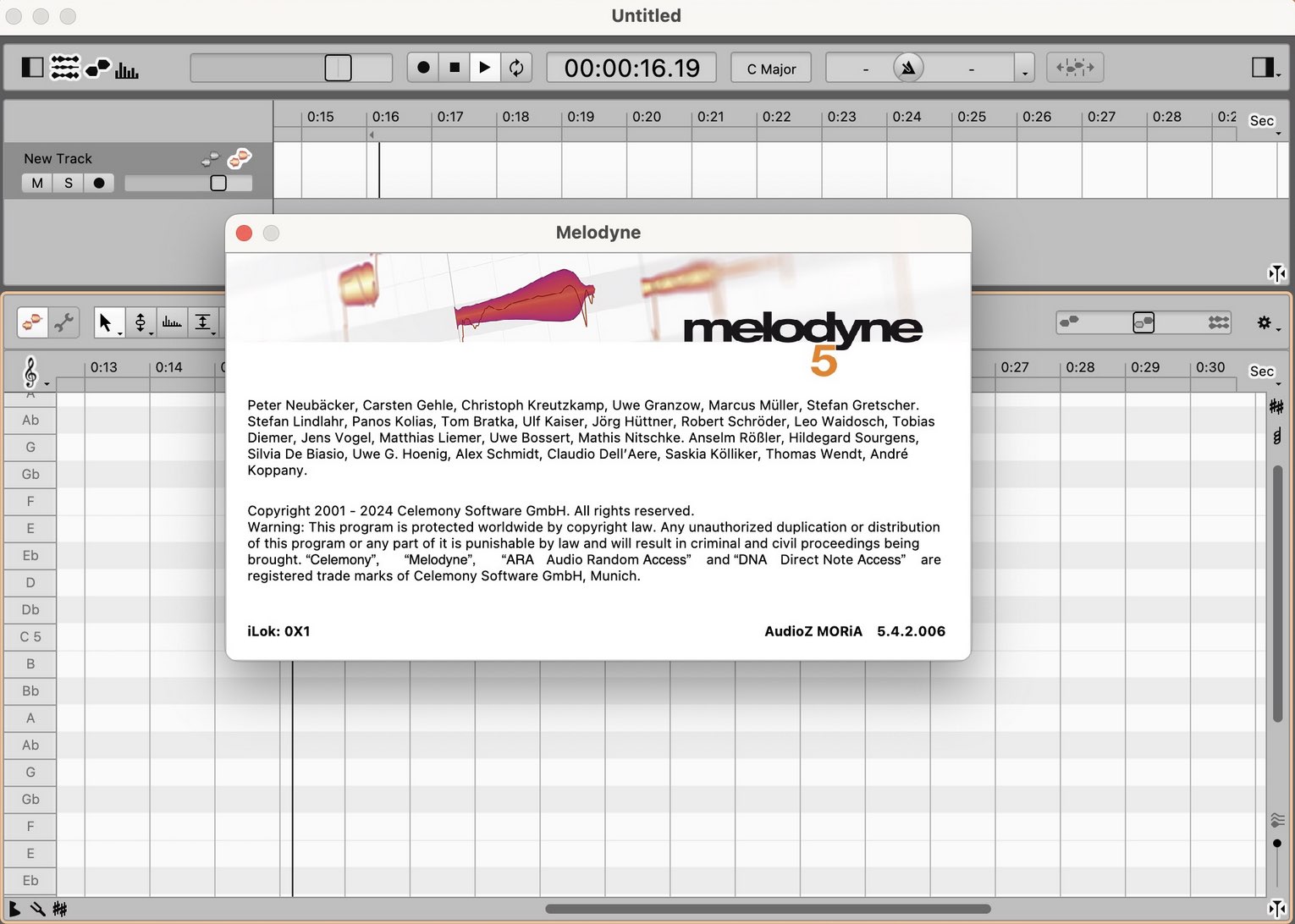Show single-track blobs view icon
The image size is (1295, 924).
1069,322
